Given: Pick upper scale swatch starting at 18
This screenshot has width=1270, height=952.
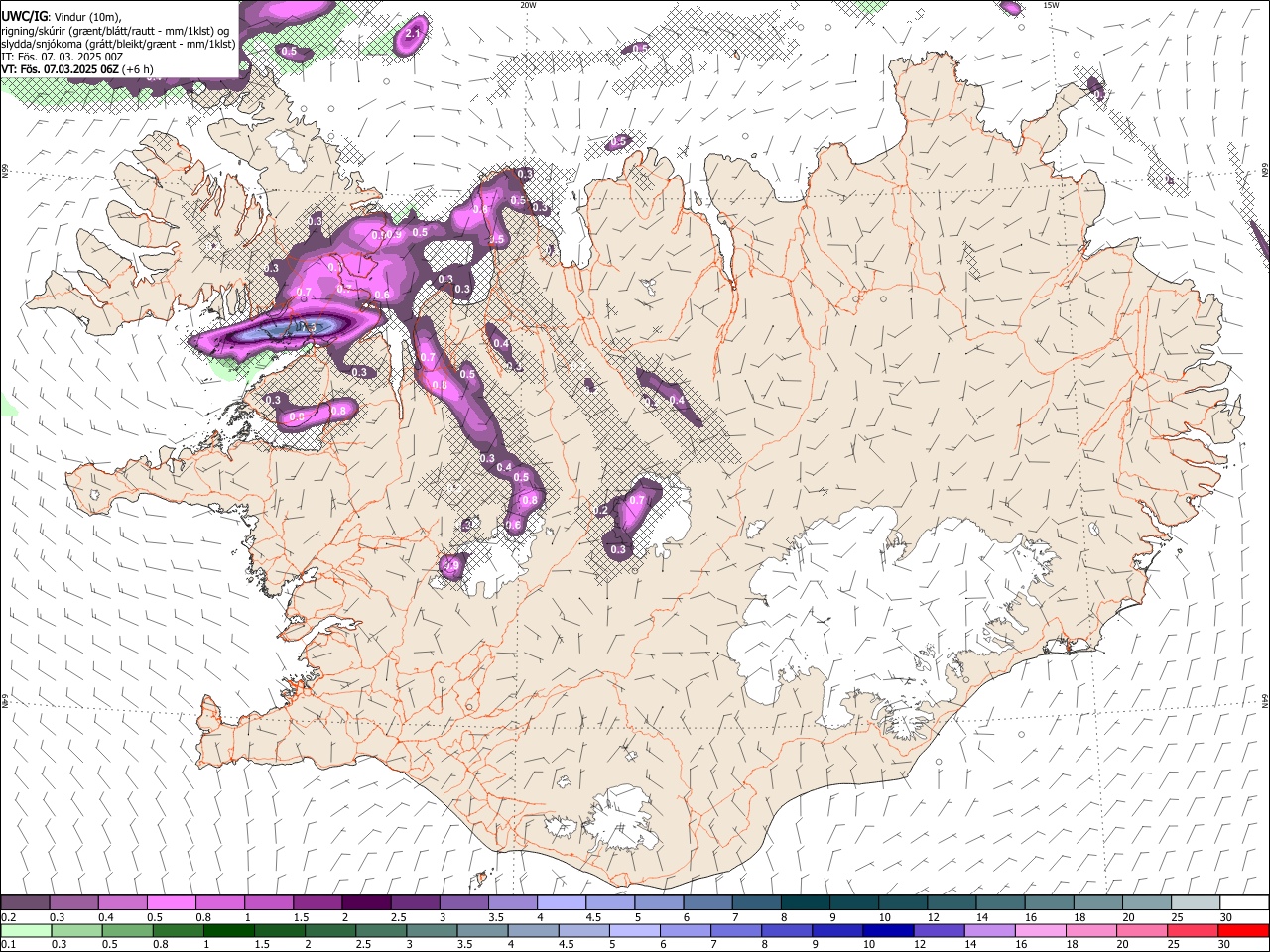Looking at the screenshot, I should point(1097,903).
